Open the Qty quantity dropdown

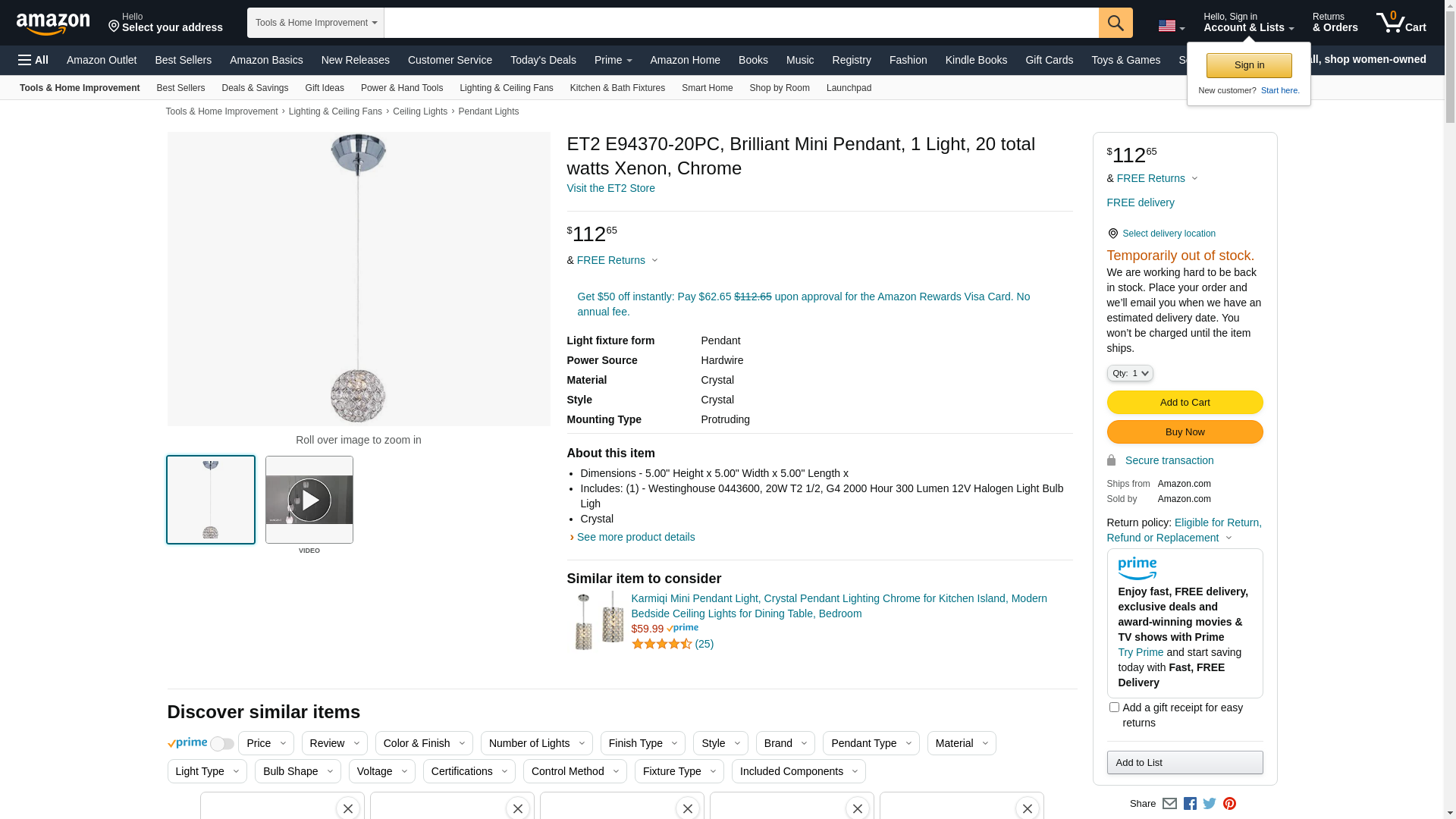[1129, 373]
